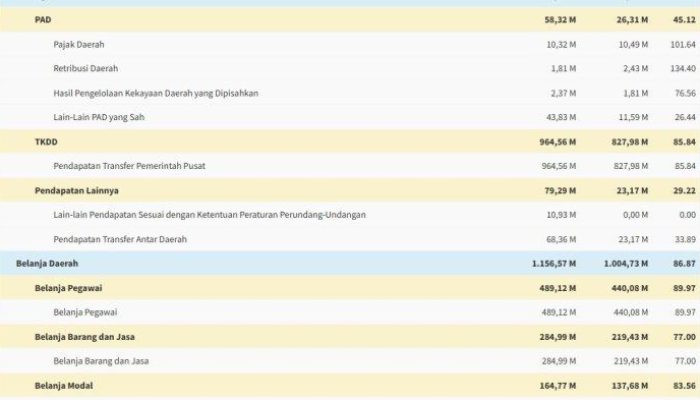
Task: Click the realization value 0,00 M
Action: tap(635, 214)
